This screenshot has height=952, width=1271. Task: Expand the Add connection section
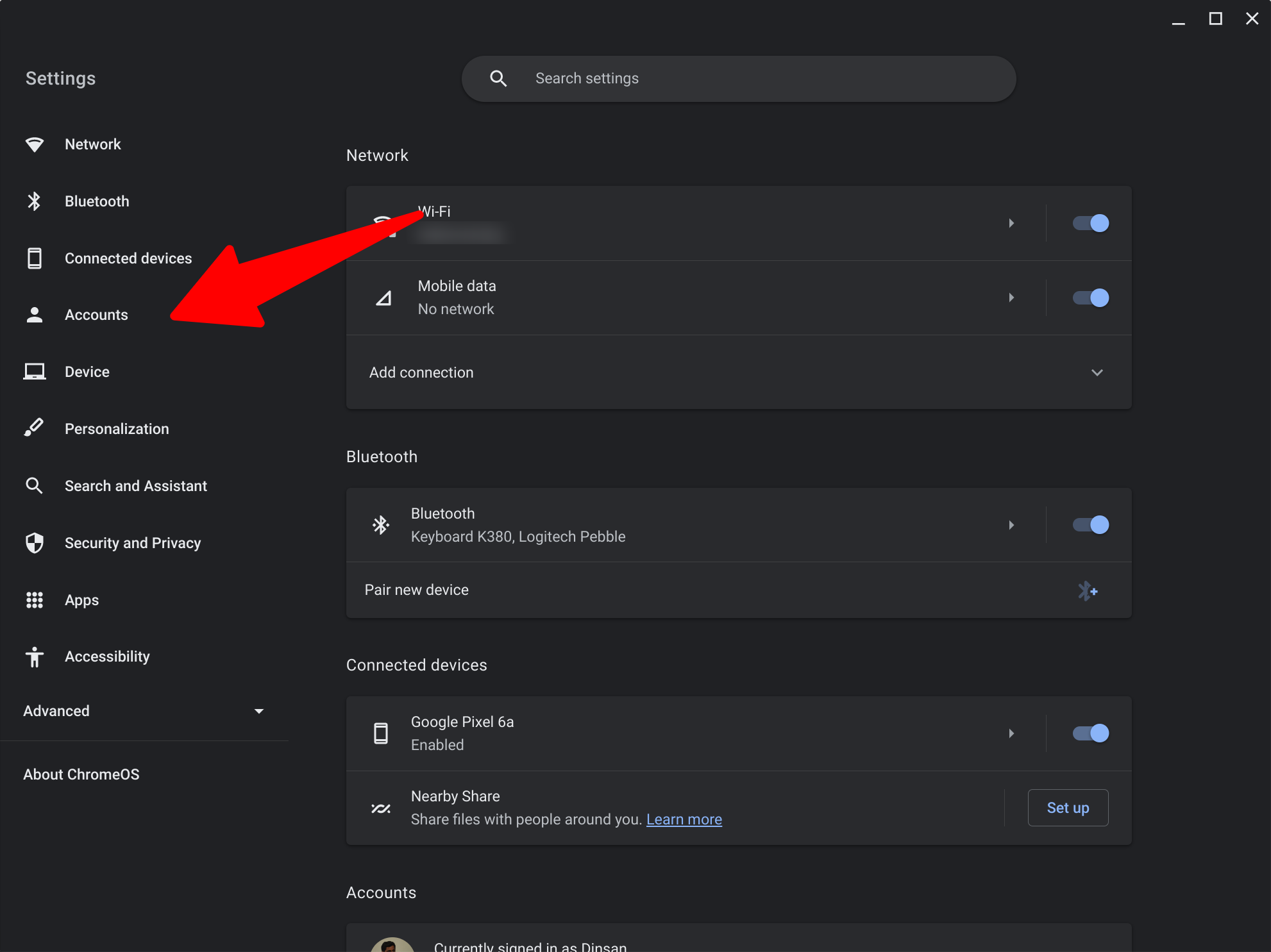coord(1097,372)
